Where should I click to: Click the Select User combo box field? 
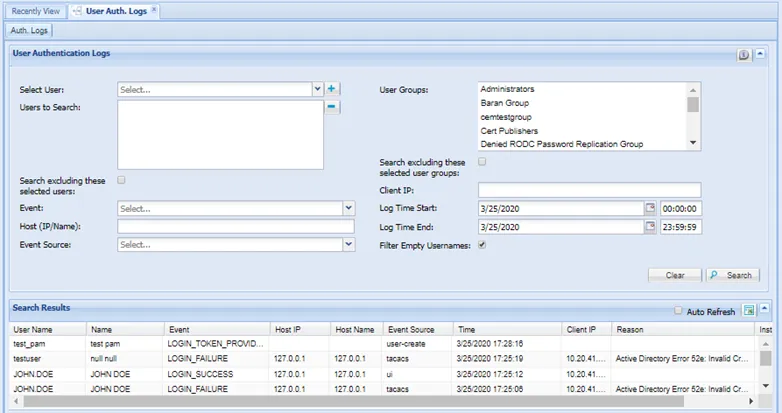[x=215, y=90]
